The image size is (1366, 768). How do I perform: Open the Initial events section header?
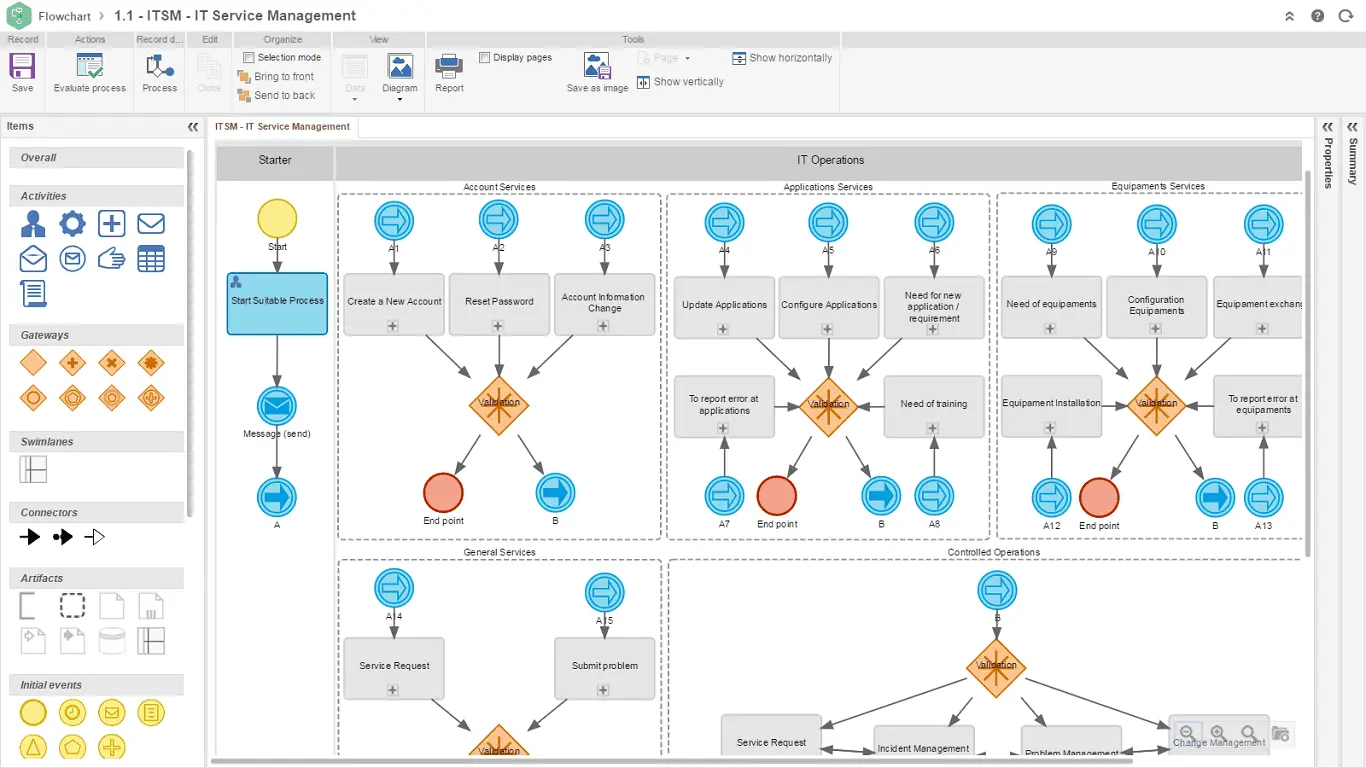pos(97,685)
